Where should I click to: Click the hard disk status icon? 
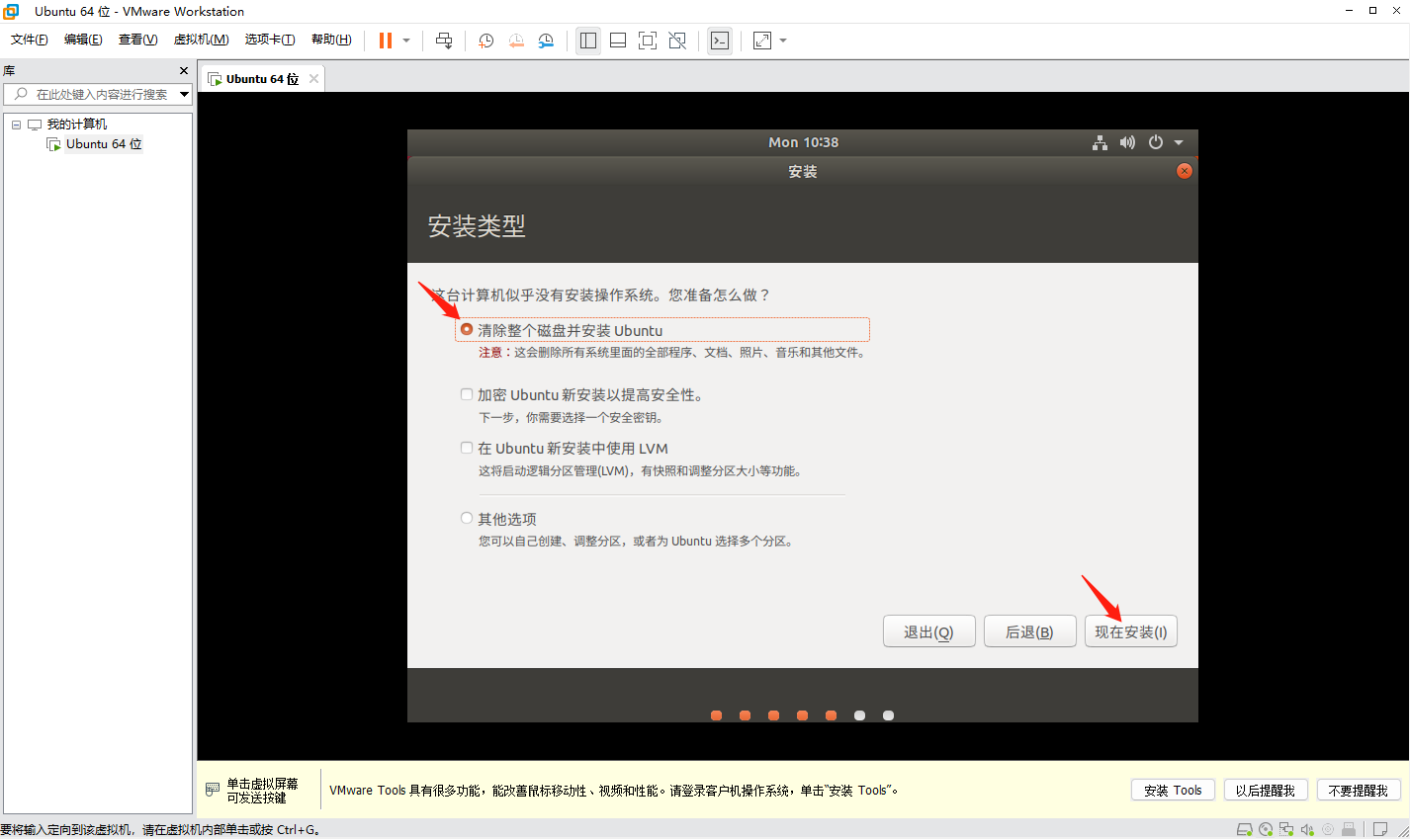tap(1245, 830)
